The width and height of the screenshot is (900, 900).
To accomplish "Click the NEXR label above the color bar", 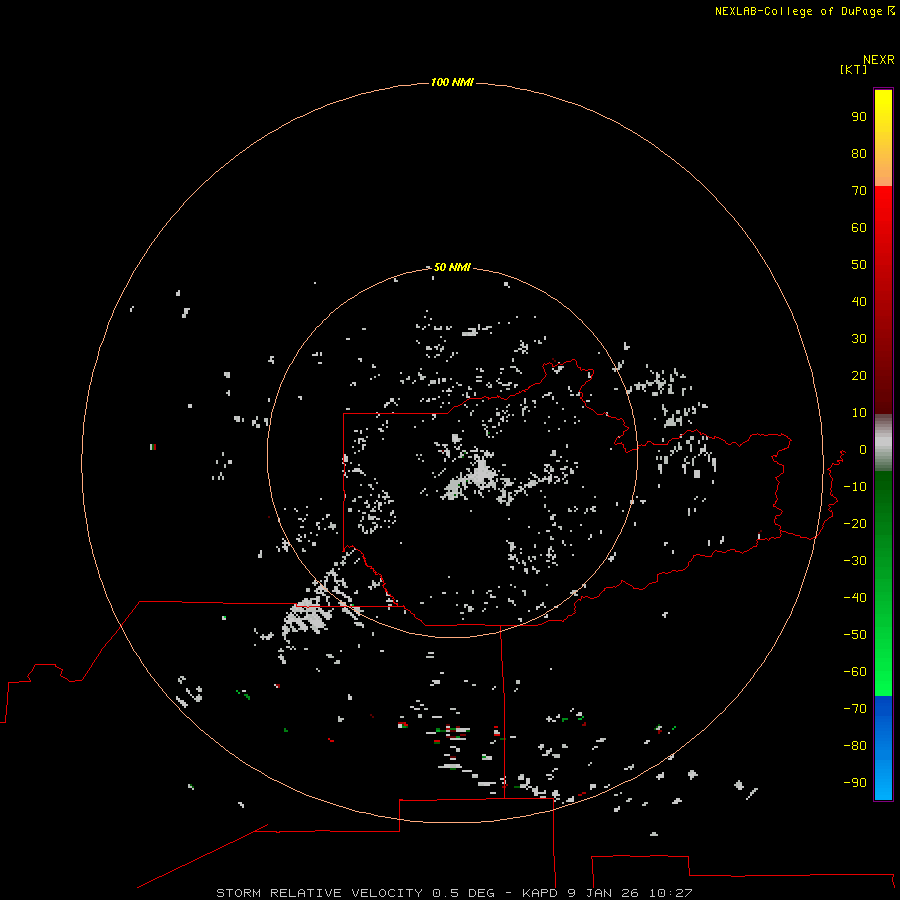I will [879, 60].
